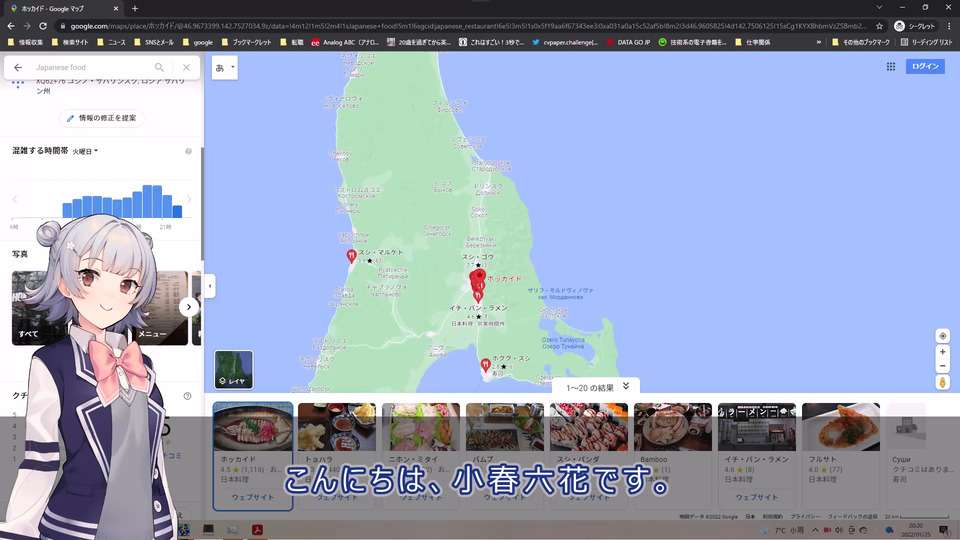
Task: Open ホッカイド result card photo
Action: (253, 427)
